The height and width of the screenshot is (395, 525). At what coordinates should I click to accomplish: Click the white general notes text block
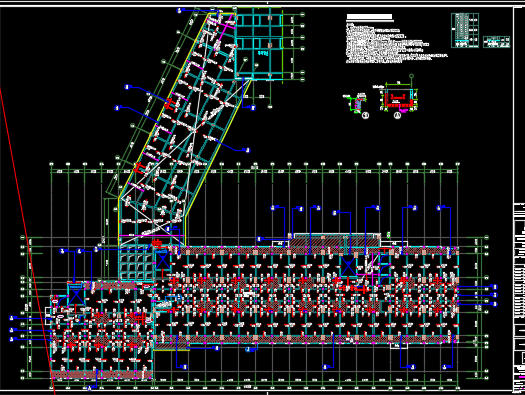(397, 43)
